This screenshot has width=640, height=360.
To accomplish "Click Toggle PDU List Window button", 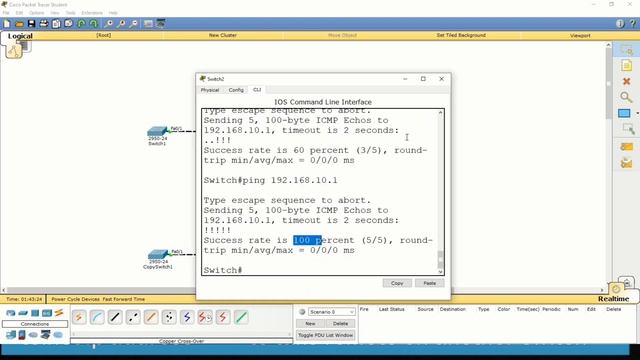I will coord(325,335).
